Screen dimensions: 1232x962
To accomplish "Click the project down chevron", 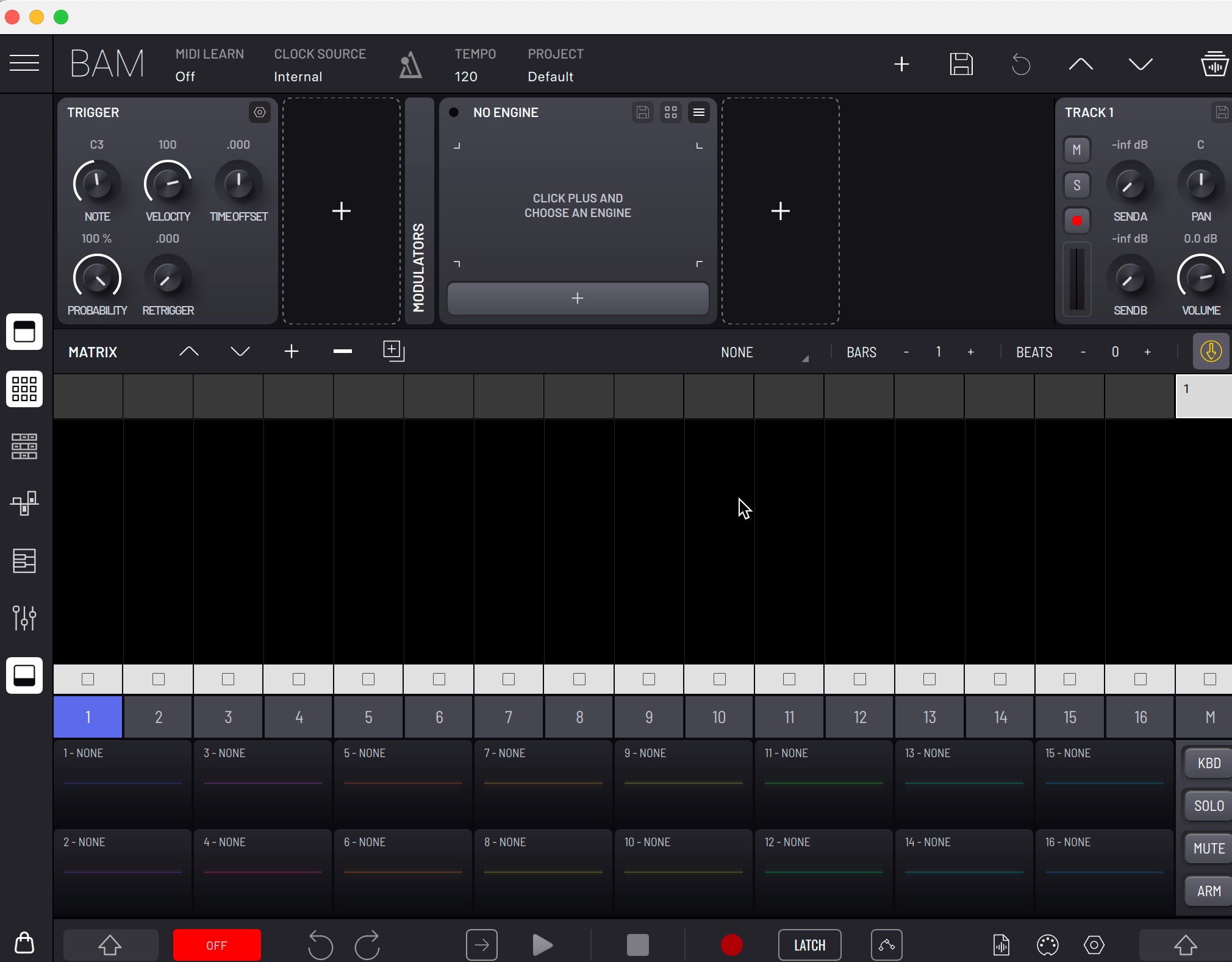I will [x=1141, y=64].
